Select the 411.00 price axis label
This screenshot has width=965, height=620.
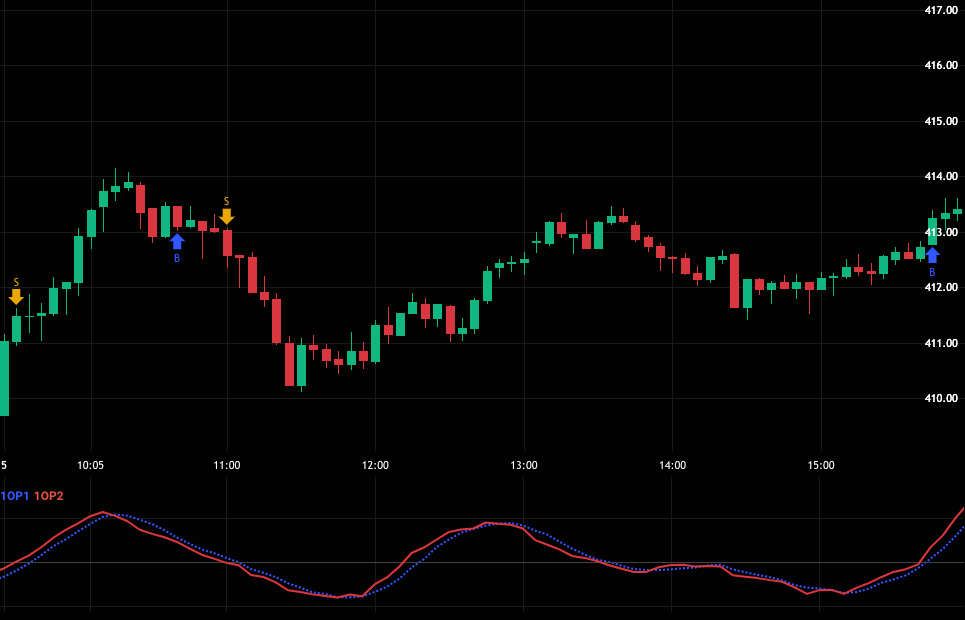click(x=942, y=343)
